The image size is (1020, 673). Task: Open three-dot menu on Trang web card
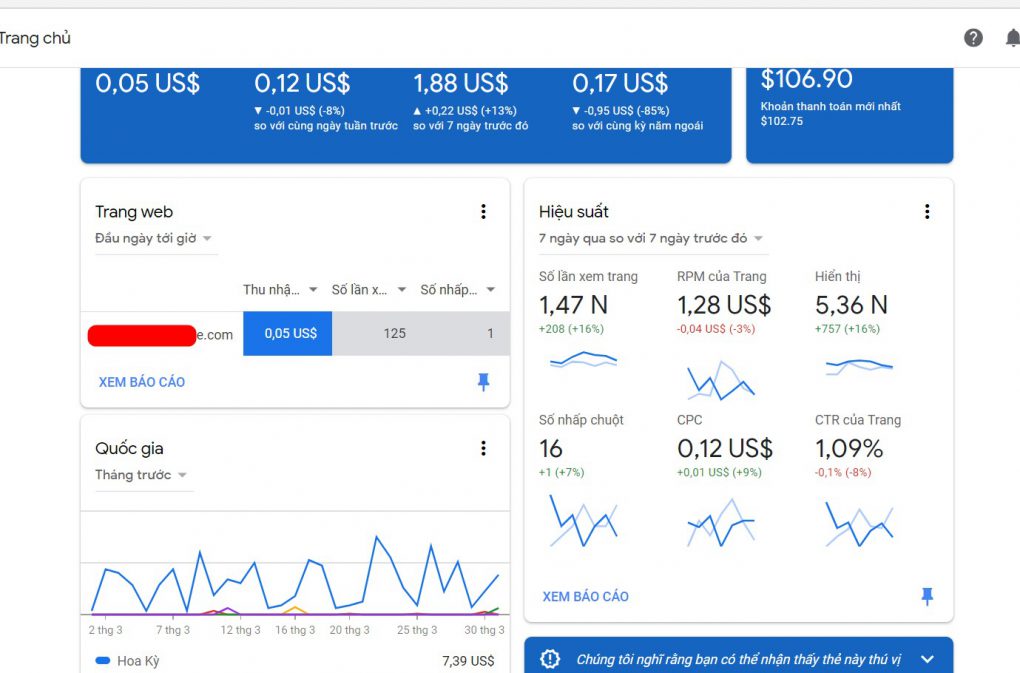point(483,211)
